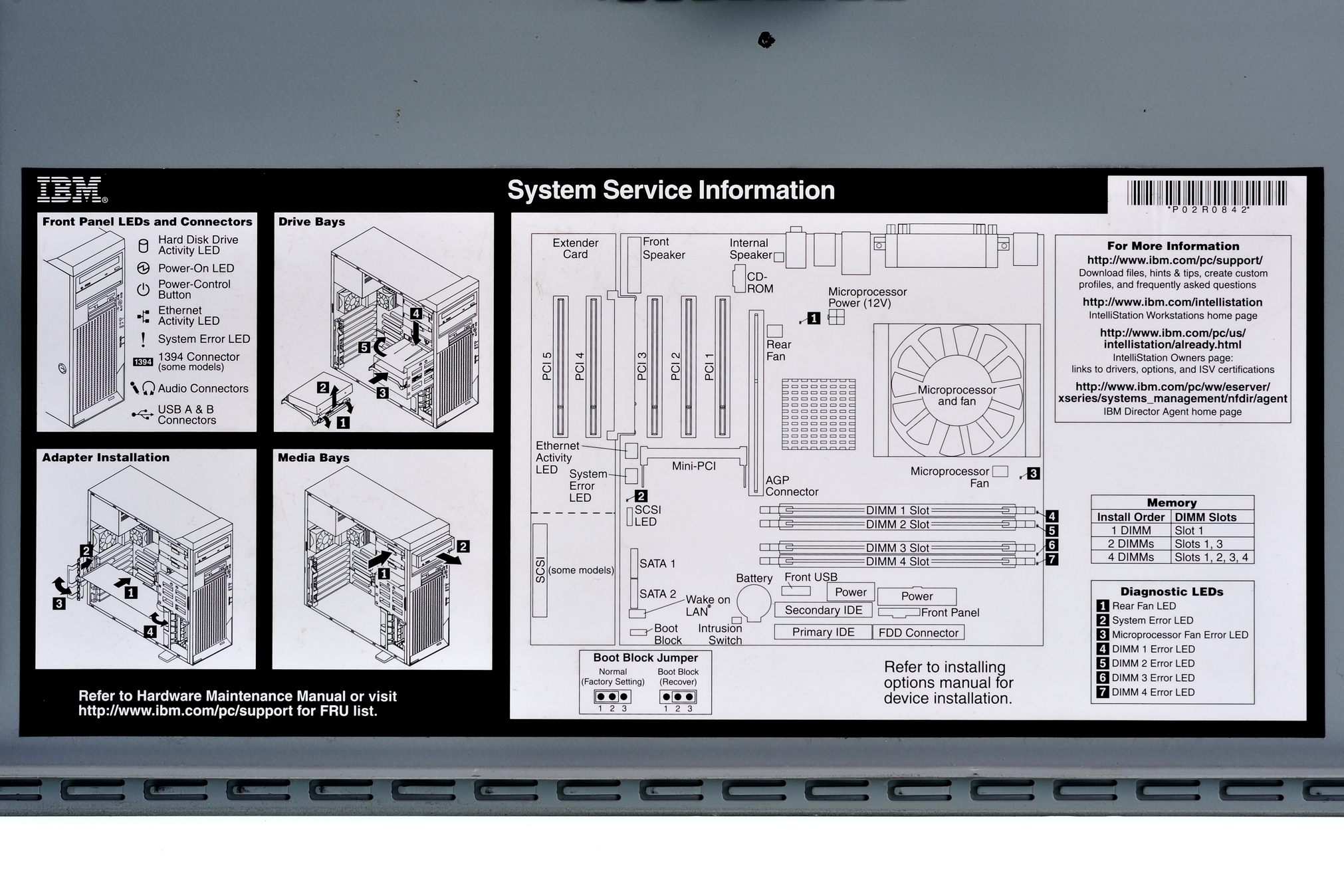Click the Secondary IDE connector box
Image resolution: width=1344 pixels, height=896 pixels.
(823, 610)
